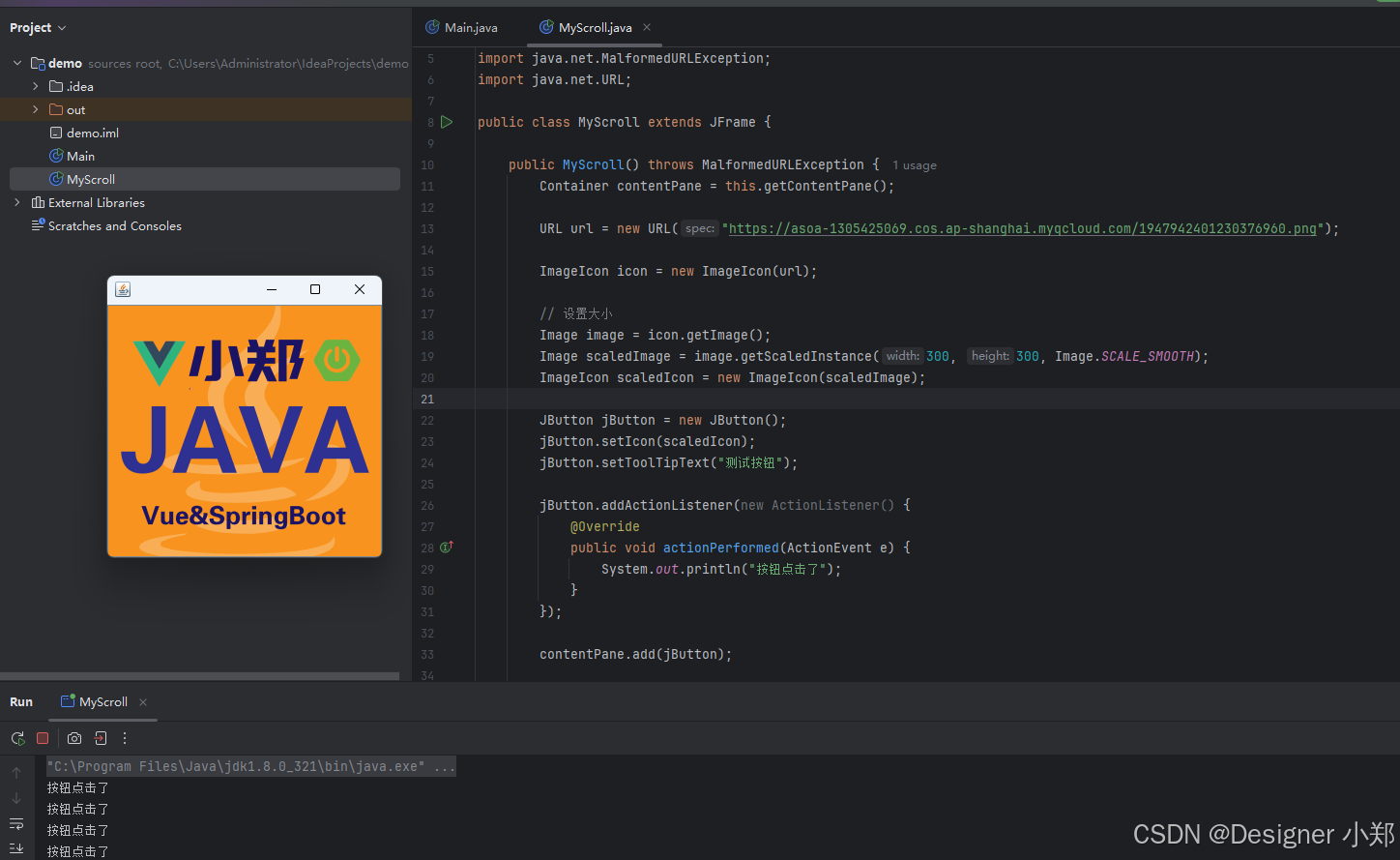Click the Java icon in the JFrame title bar
This screenshot has width=1400, height=860.
(x=123, y=289)
